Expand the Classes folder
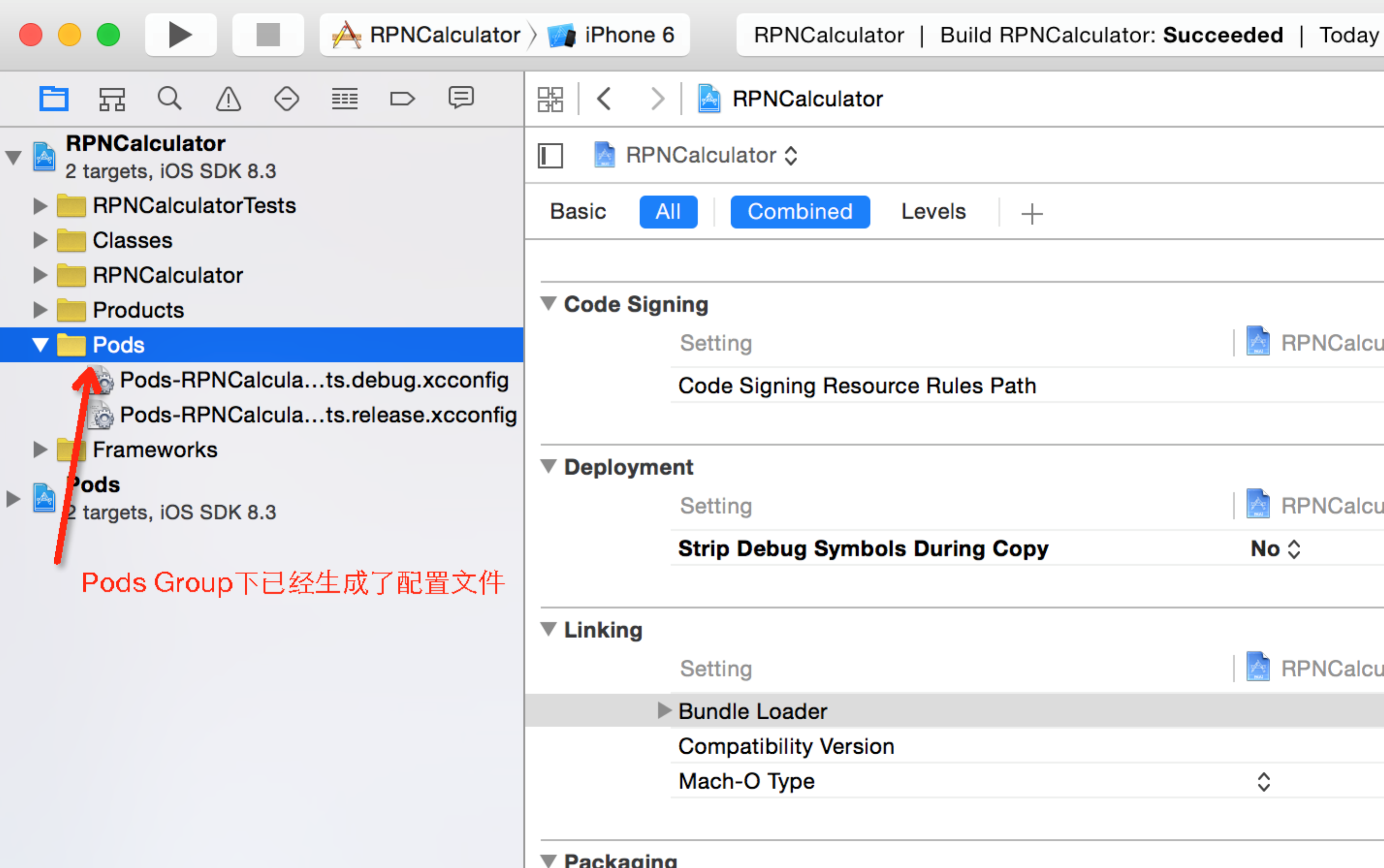Screen dimensions: 1384x868 click(x=40, y=241)
